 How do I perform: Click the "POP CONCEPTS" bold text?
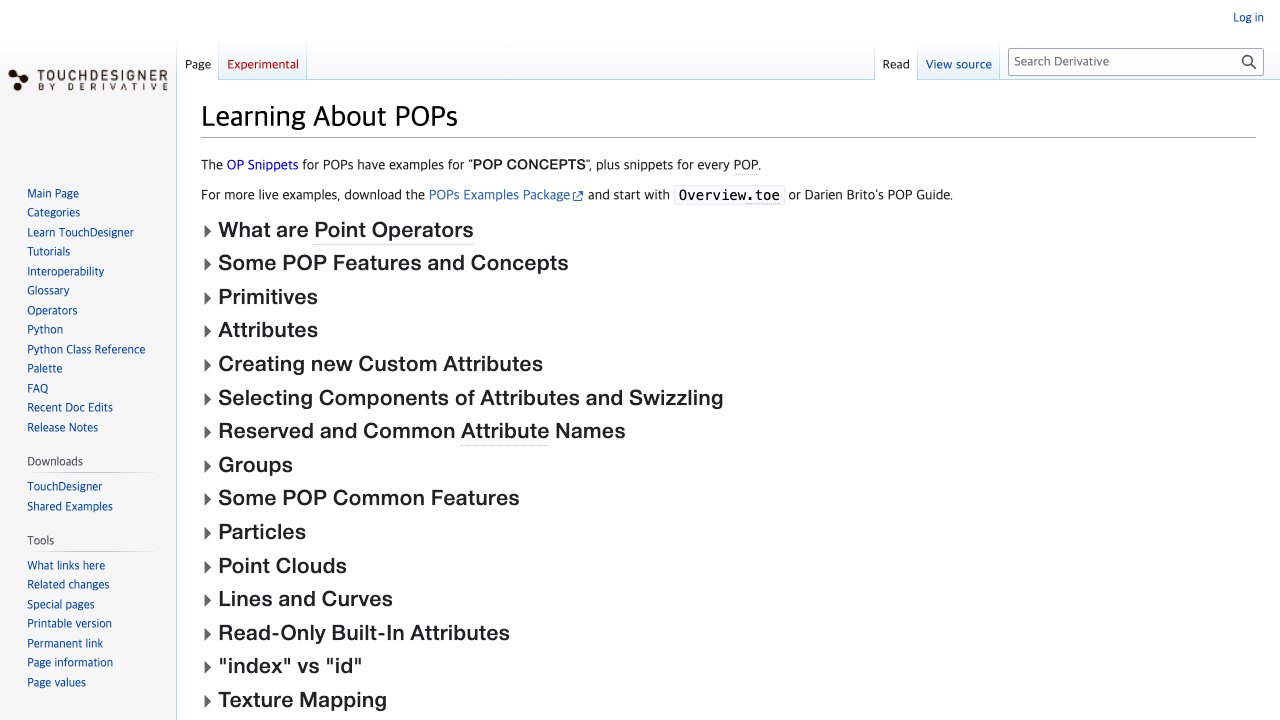pyautogui.click(x=531, y=165)
